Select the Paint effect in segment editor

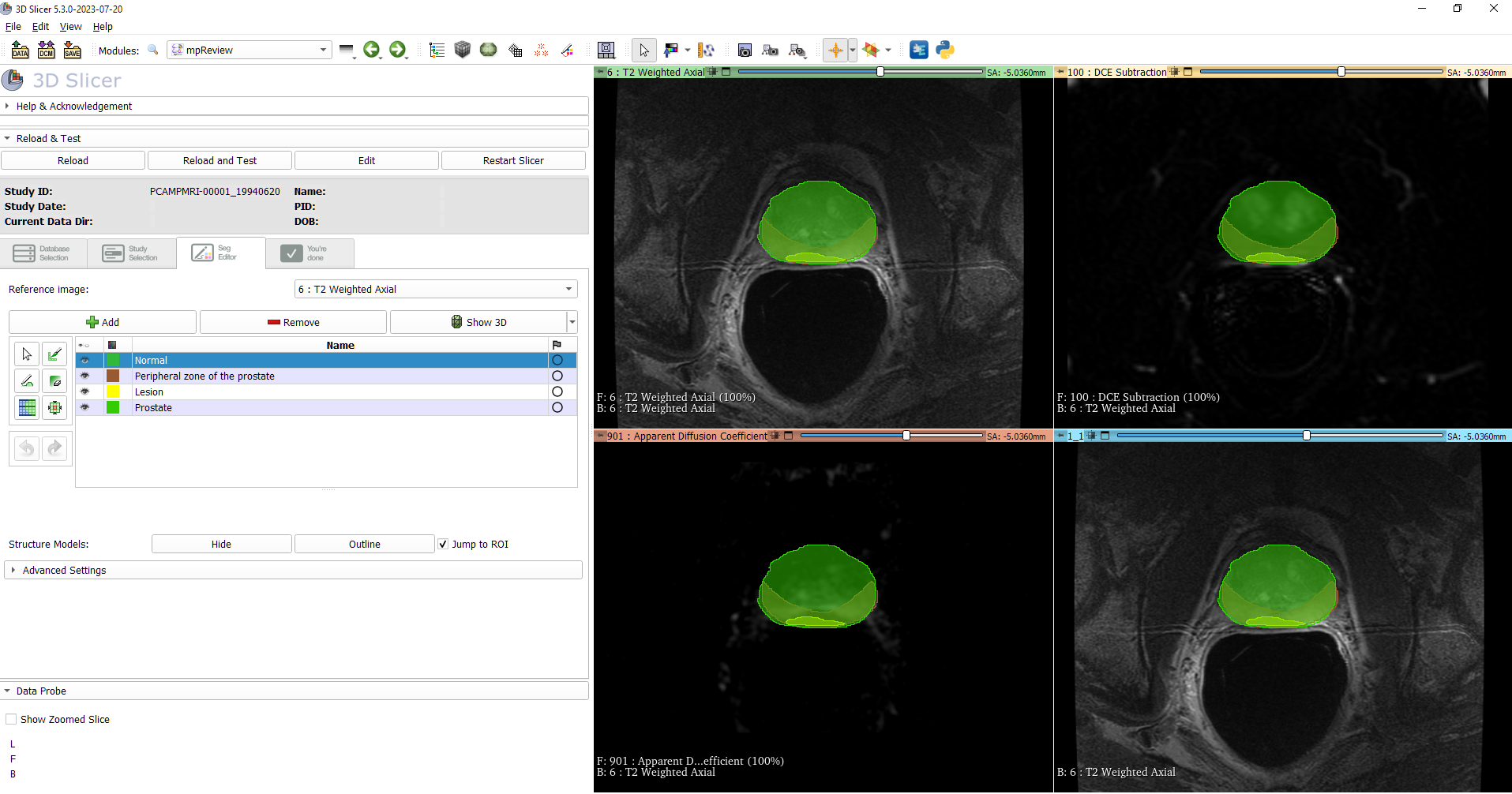click(54, 354)
